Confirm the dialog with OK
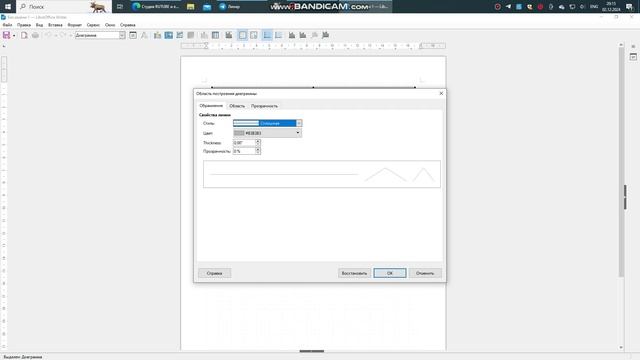Viewport: 640px width, 360px height. [390, 273]
